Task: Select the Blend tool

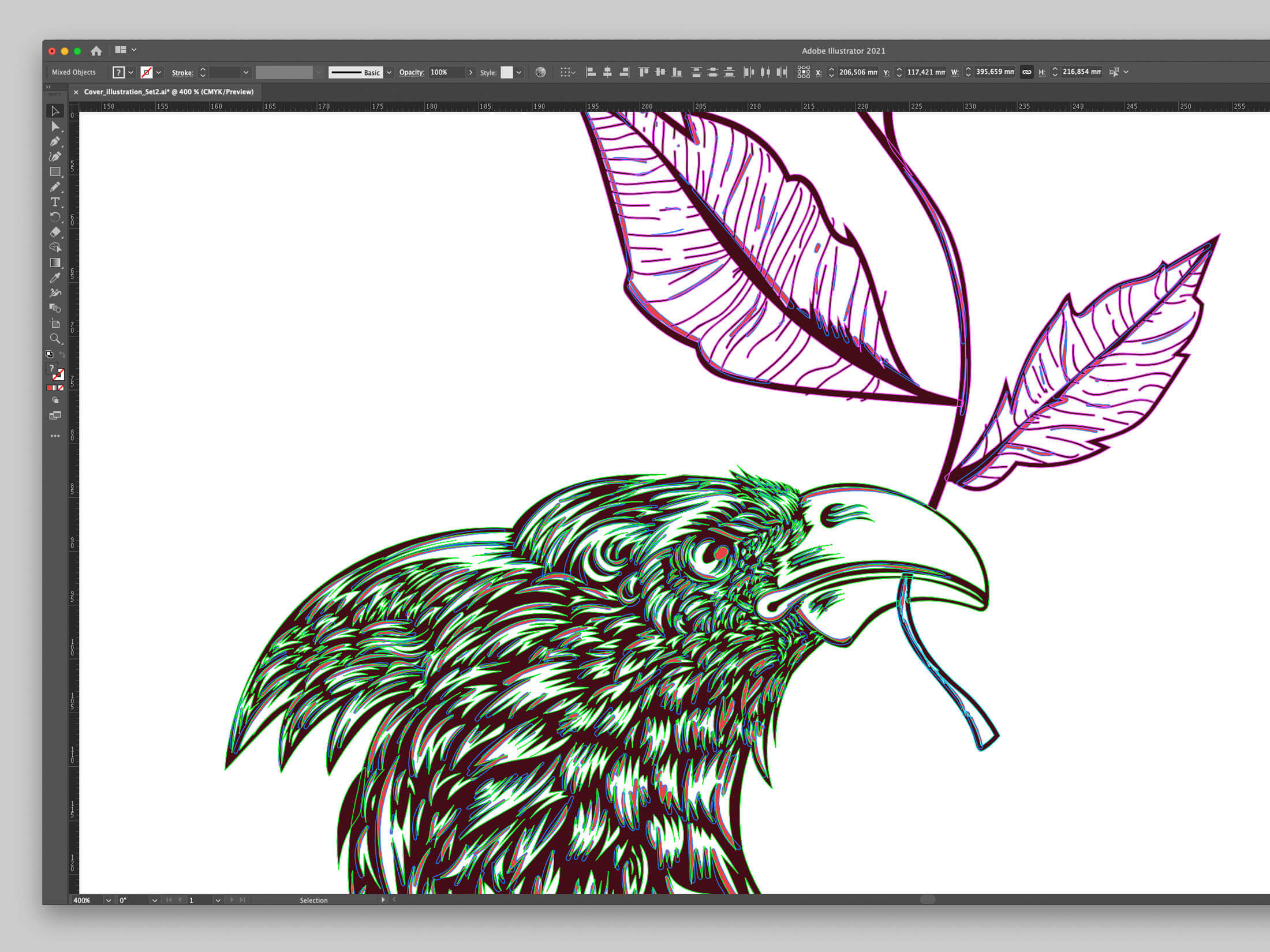Action: [55, 308]
